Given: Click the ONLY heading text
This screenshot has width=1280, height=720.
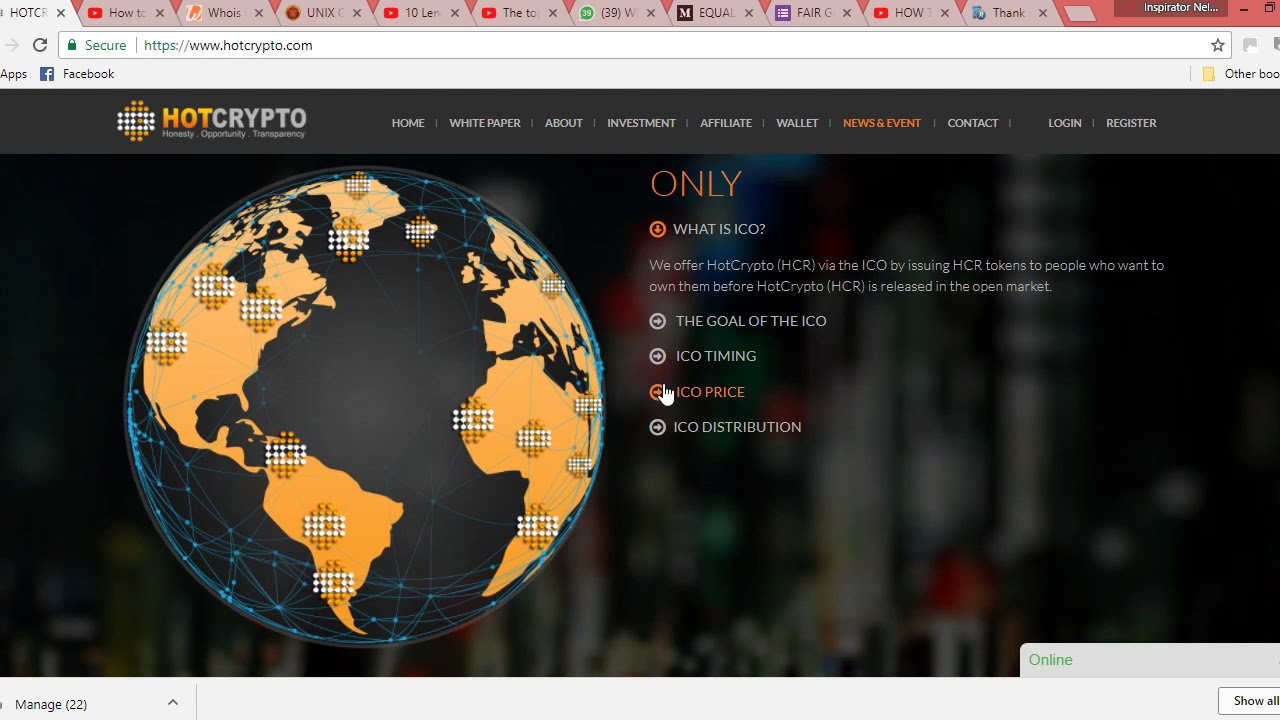Looking at the screenshot, I should click(696, 184).
